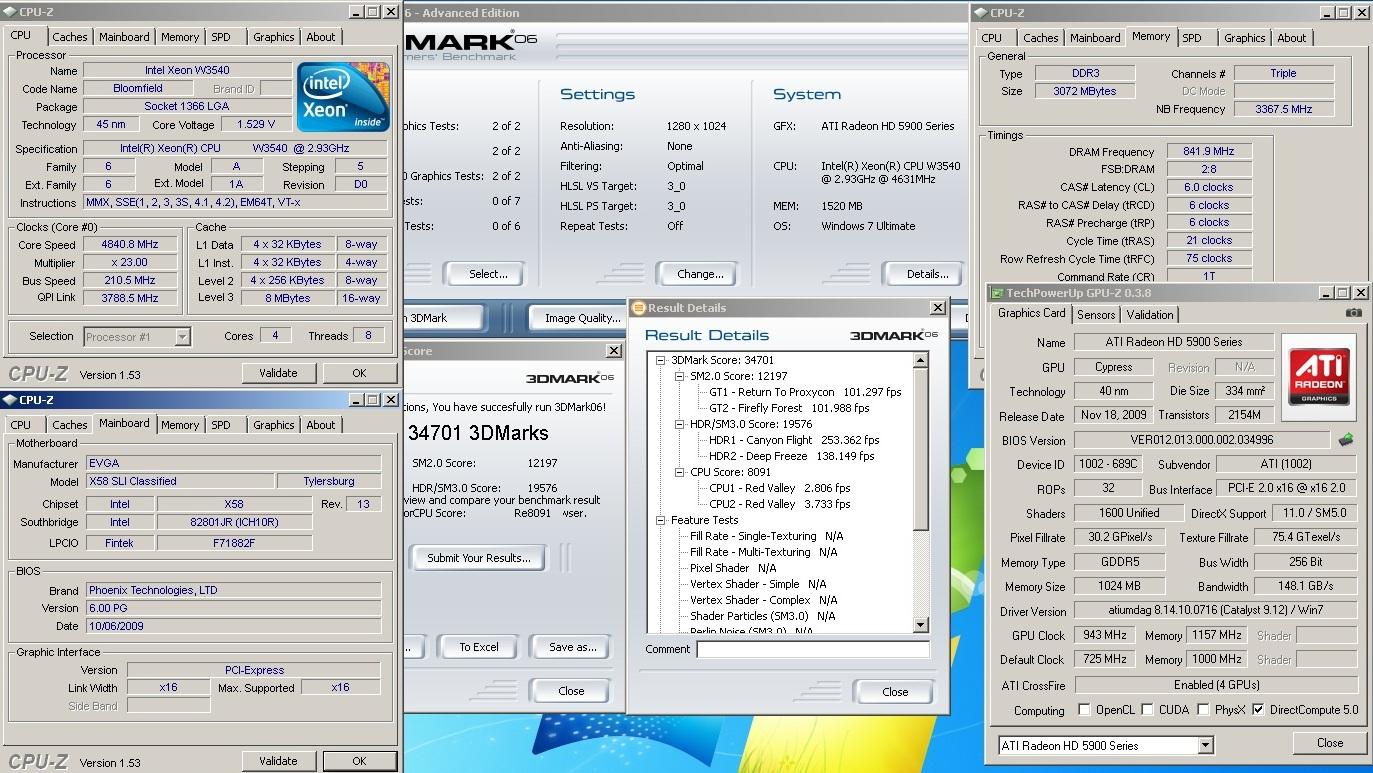1373x773 pixels.
Task: Open About tab in the CPU-Z Mainboard window
Action: pos(321,425)
